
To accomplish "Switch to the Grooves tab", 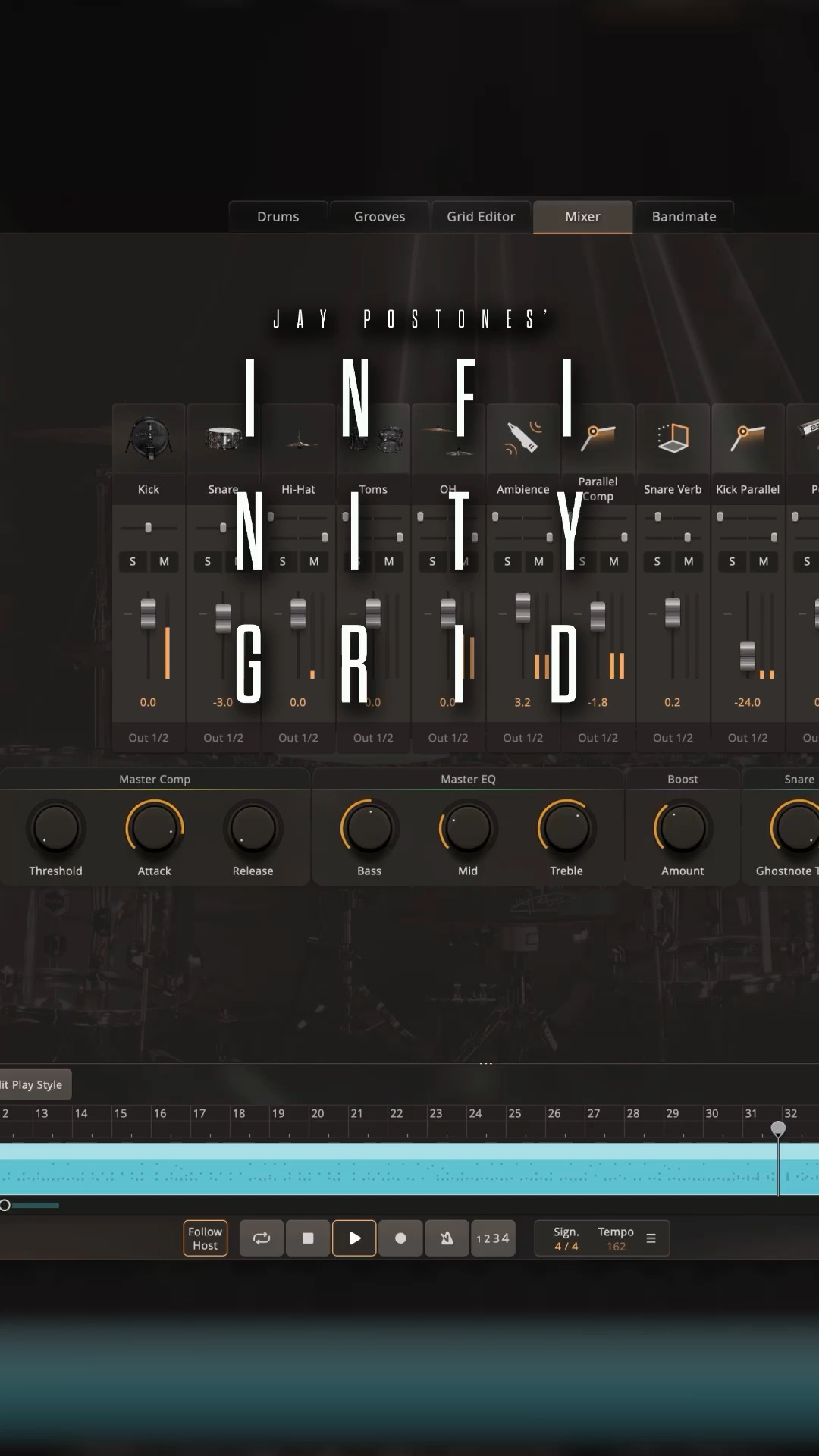I will (379, 217).
